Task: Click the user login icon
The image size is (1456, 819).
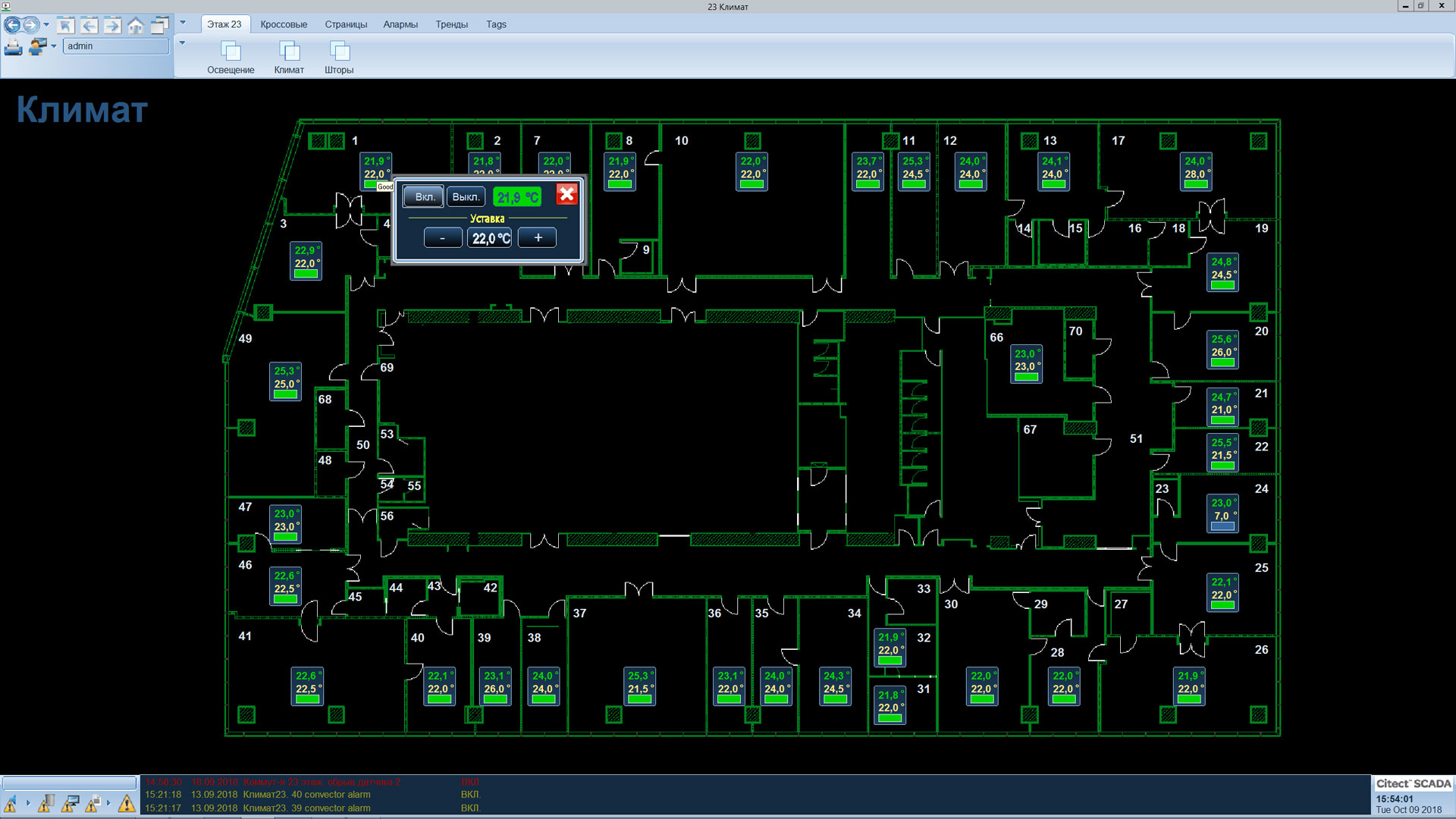Action: [37, 47]
